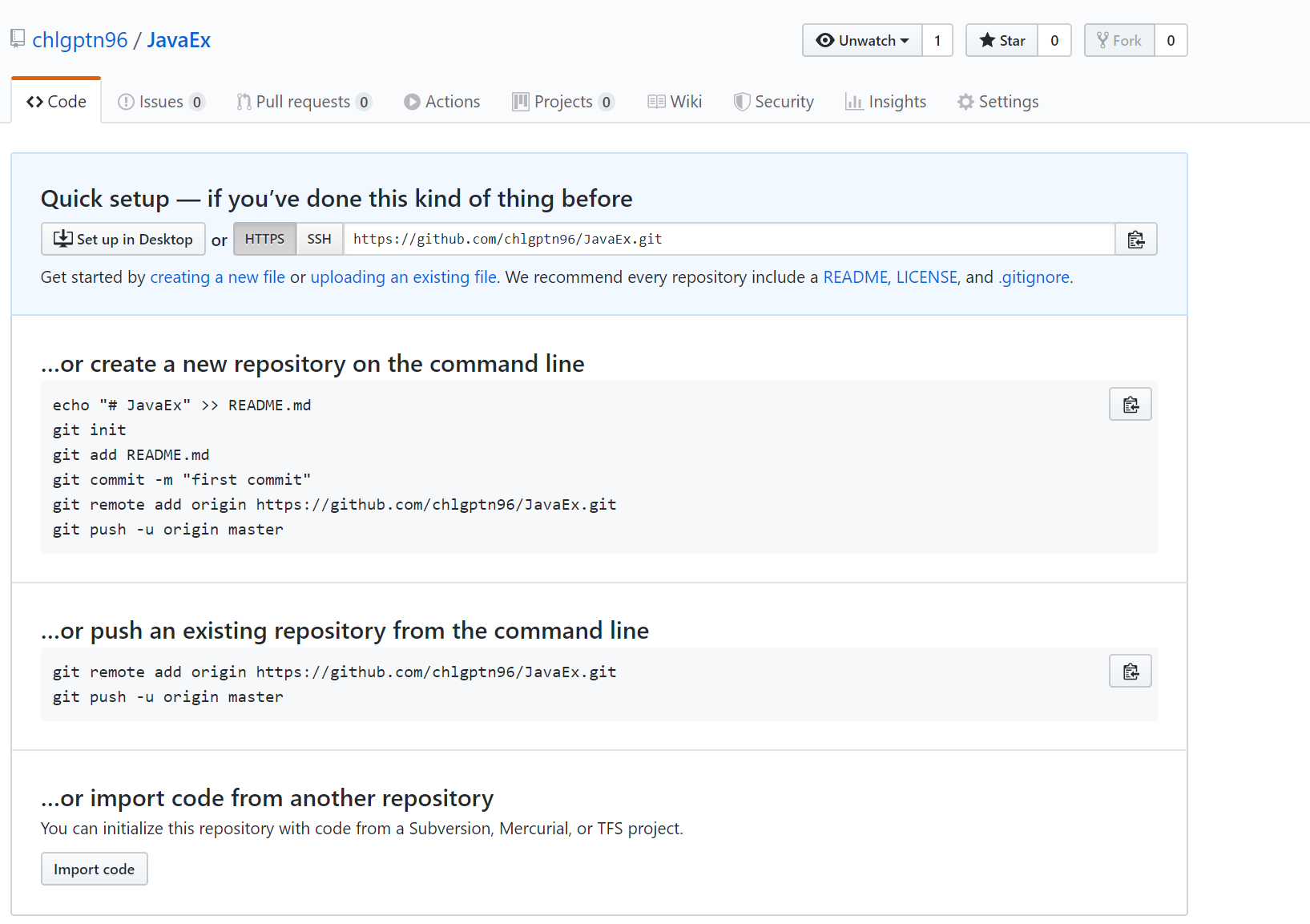1310x924 pixels.
Task: Switch to the Code tab
Action: (x=56, y=101)
